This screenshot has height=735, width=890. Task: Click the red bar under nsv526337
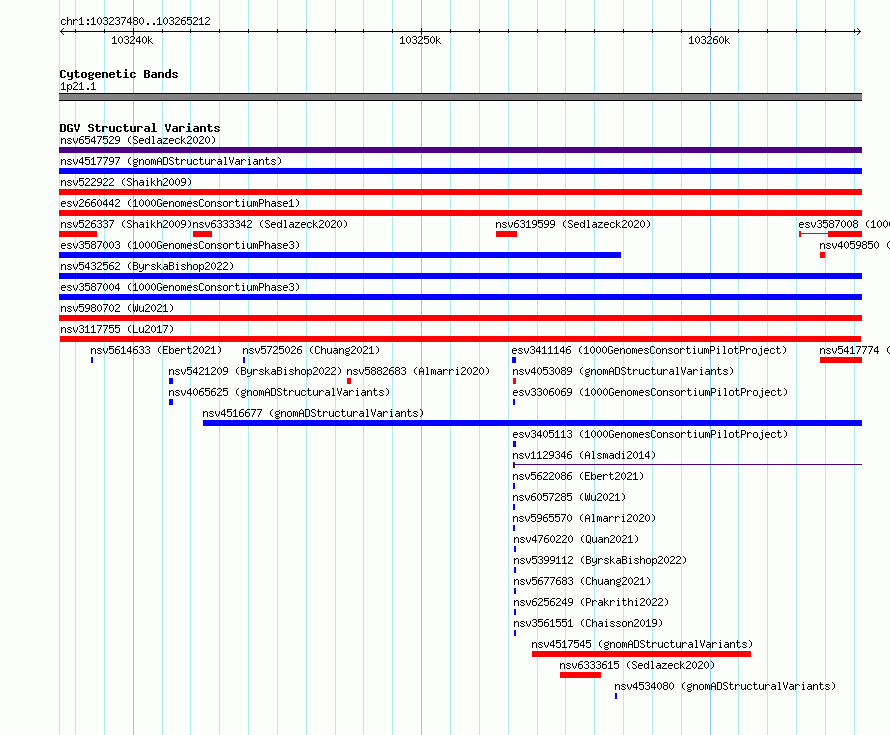click(78, 234)
